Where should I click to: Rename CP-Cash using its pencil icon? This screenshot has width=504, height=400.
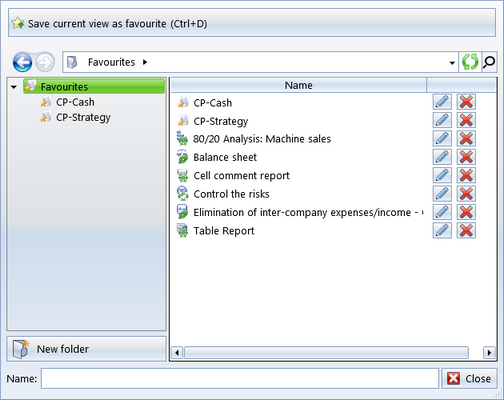point(442,102)
